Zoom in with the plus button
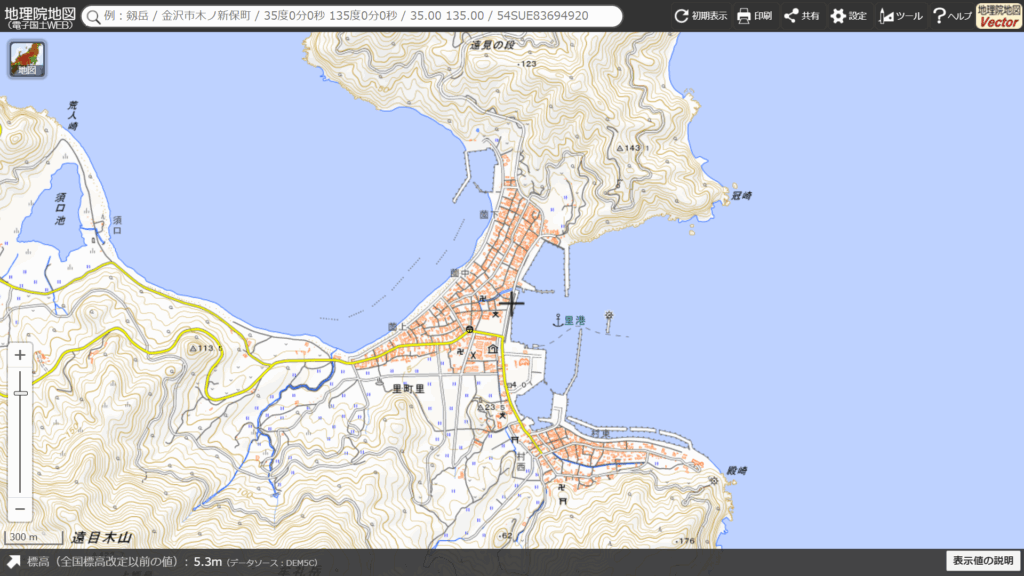Viewport: 1024px width, 576px height. point(20,355)
